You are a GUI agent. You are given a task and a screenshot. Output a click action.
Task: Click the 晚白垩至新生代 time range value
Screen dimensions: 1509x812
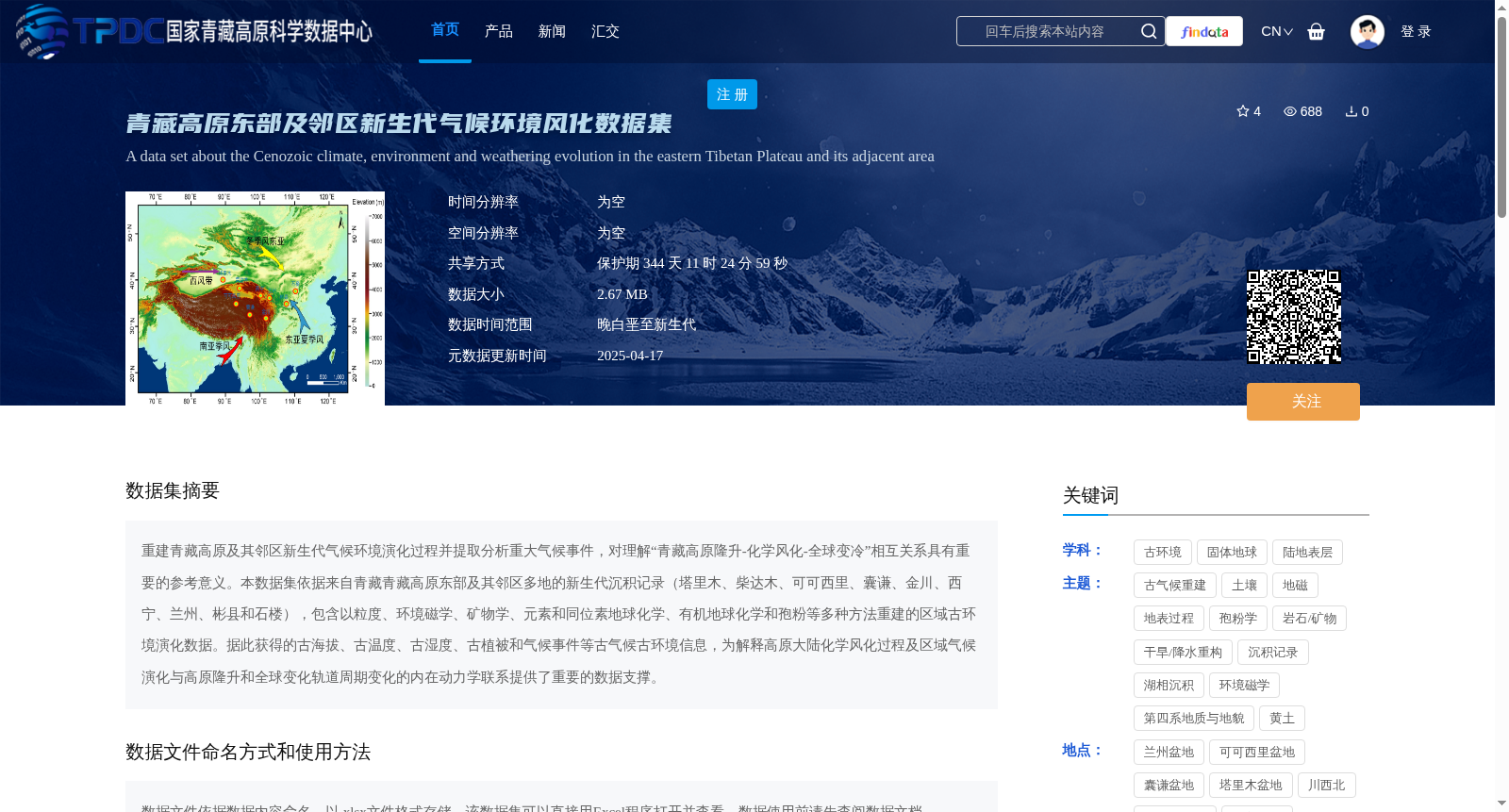tap(646, 324)
